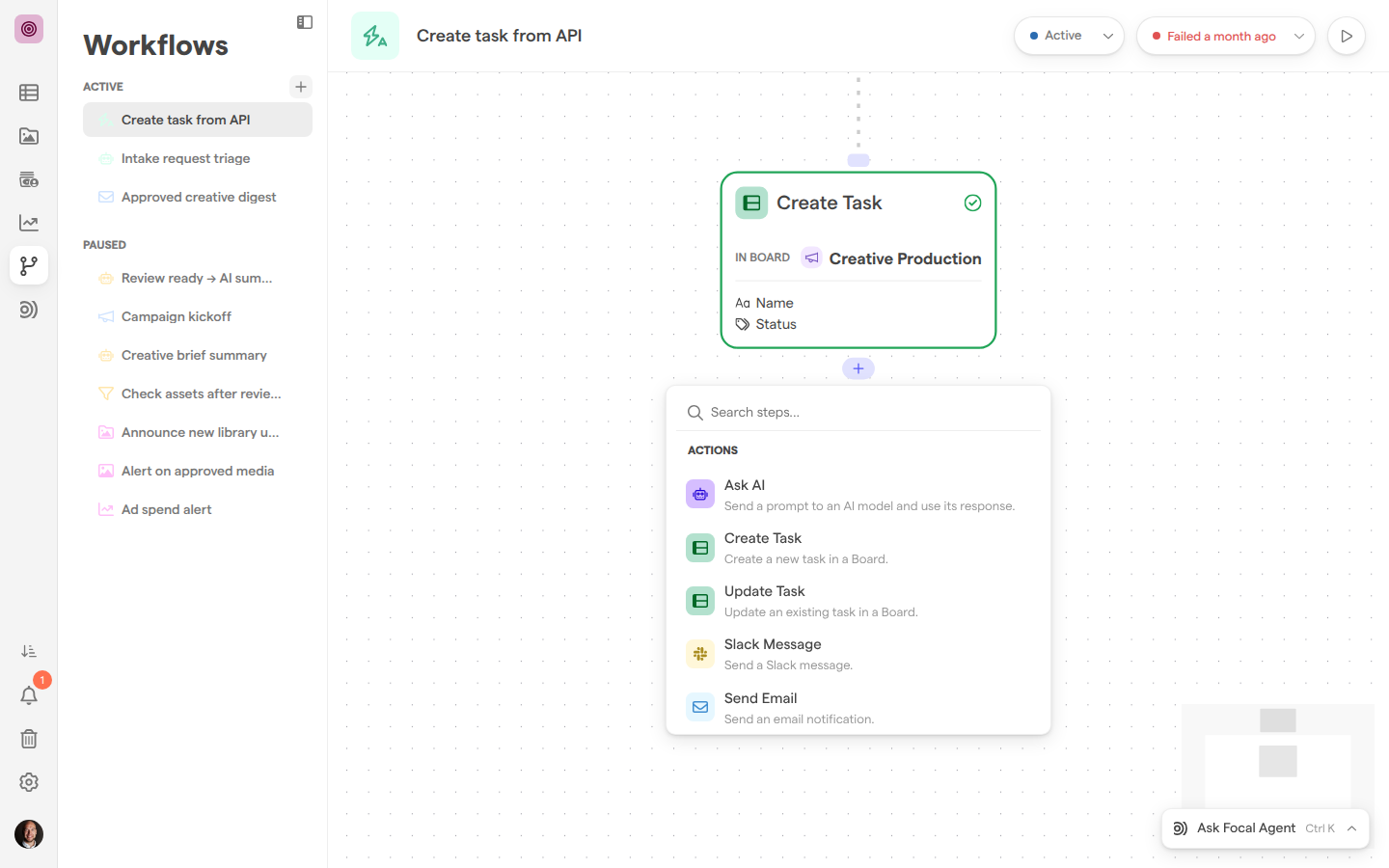Open Announce new library workflow
Viewport: 1389px width, 868px height.
198,432
